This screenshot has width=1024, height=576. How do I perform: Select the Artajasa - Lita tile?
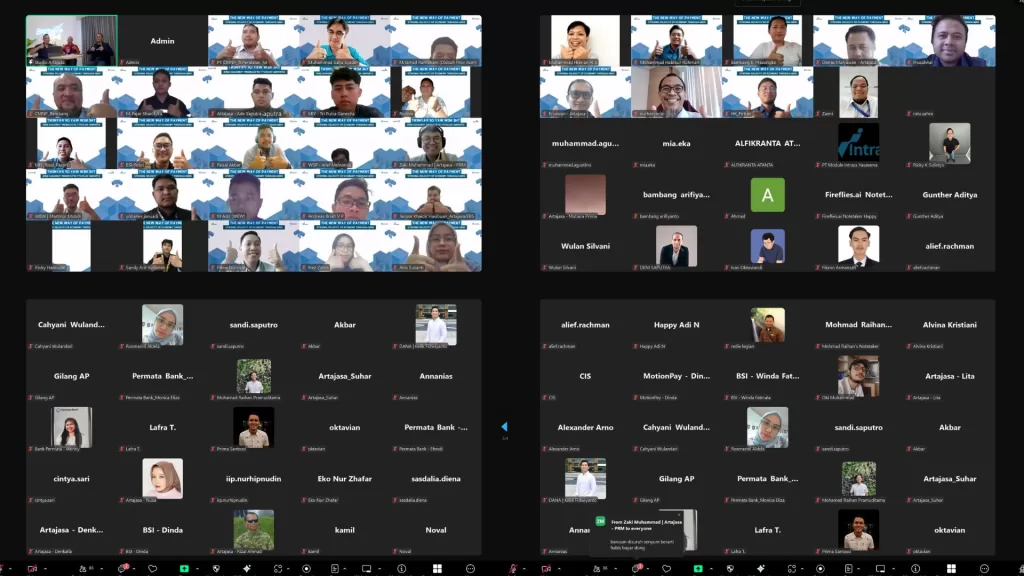pos(950,376)
